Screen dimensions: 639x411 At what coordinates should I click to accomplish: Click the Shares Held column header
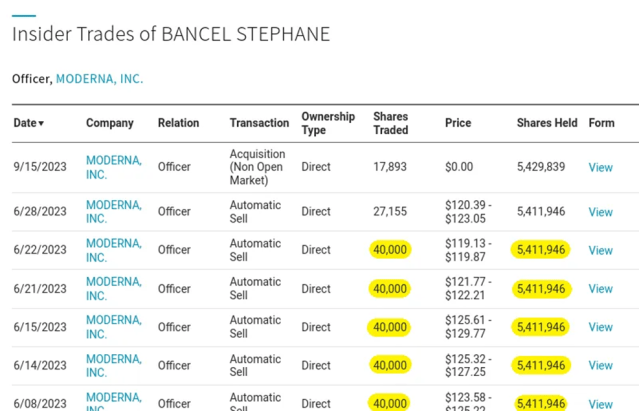pyautogui.click(x=546, y=123)
